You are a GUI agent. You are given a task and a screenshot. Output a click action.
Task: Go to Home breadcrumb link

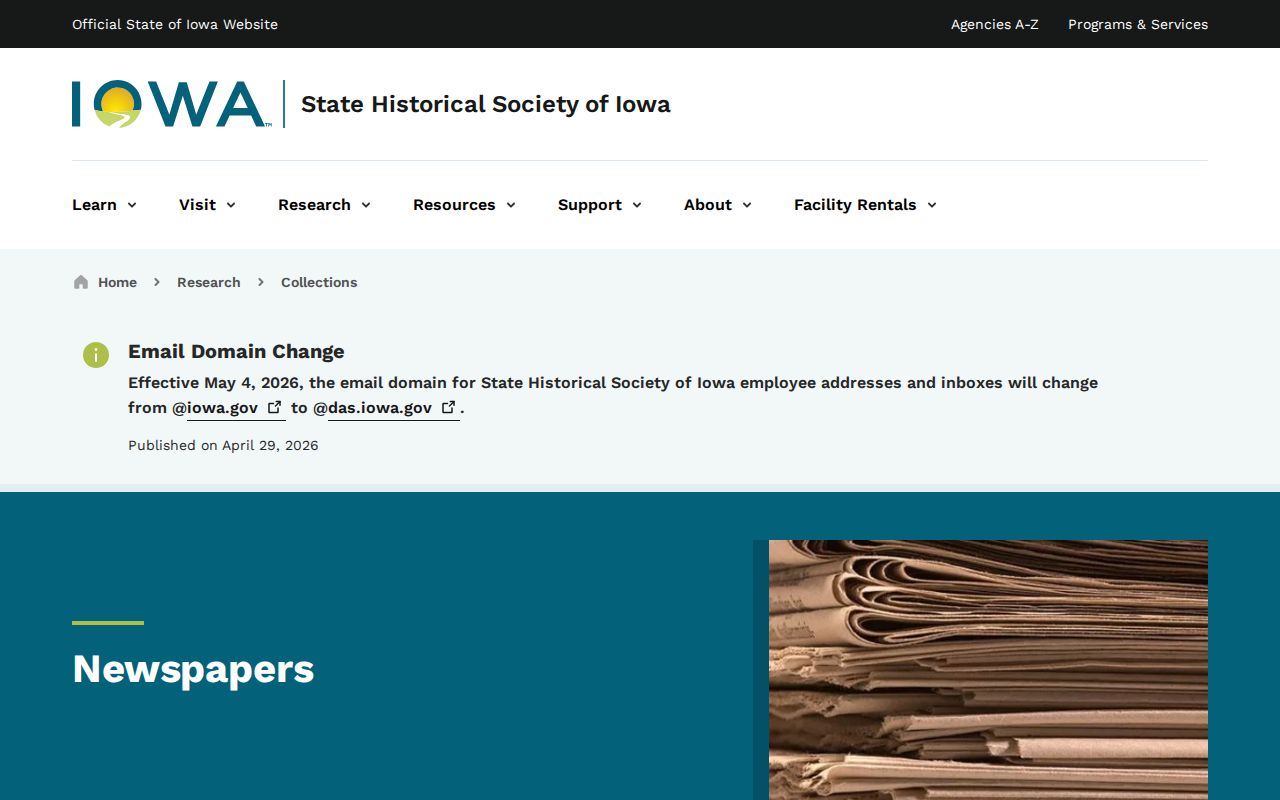pos(117,282)
